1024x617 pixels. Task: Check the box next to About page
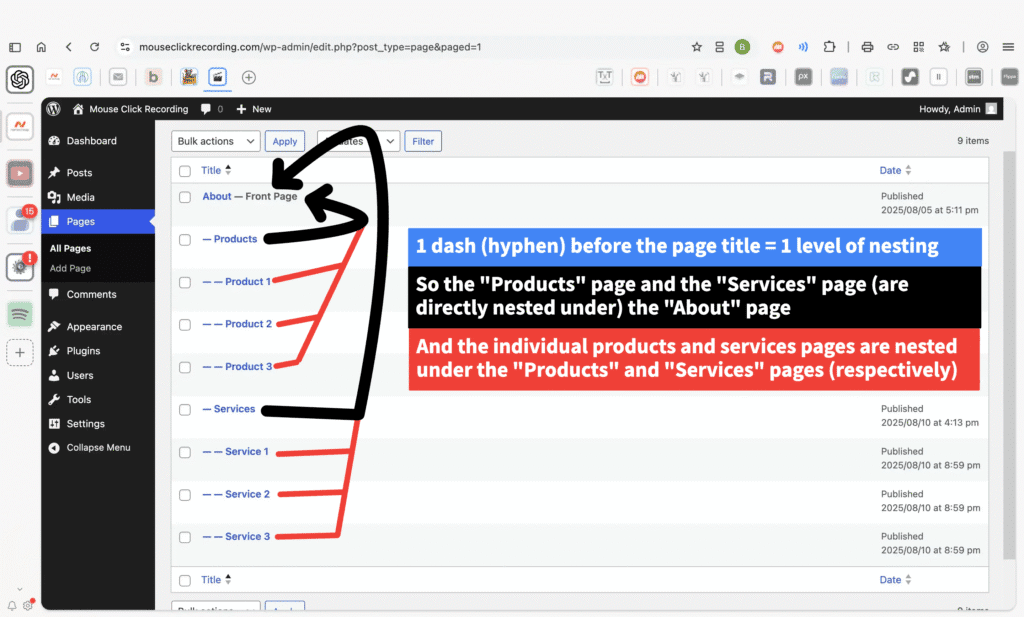click(185, 197)
